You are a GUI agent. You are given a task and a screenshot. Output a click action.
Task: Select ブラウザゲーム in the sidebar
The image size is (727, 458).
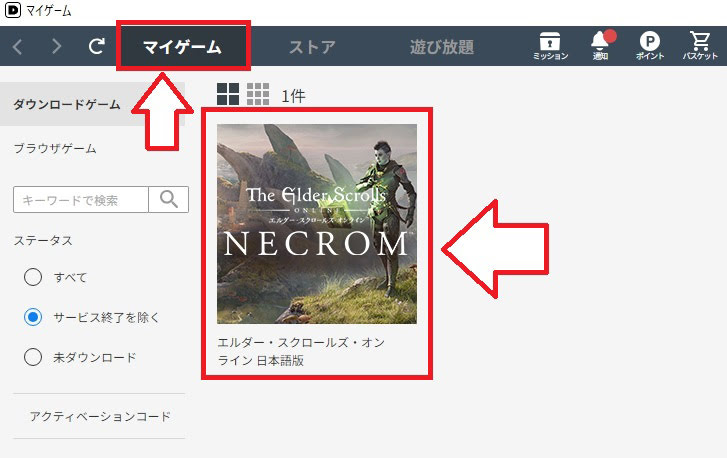[x=55, y=148]
